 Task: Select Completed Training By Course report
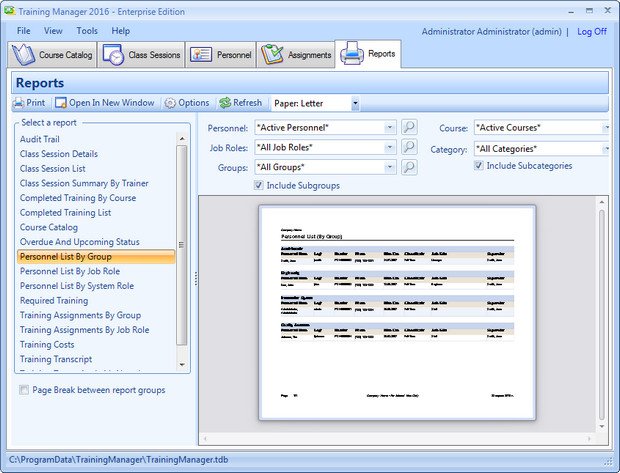pos(78,198)
